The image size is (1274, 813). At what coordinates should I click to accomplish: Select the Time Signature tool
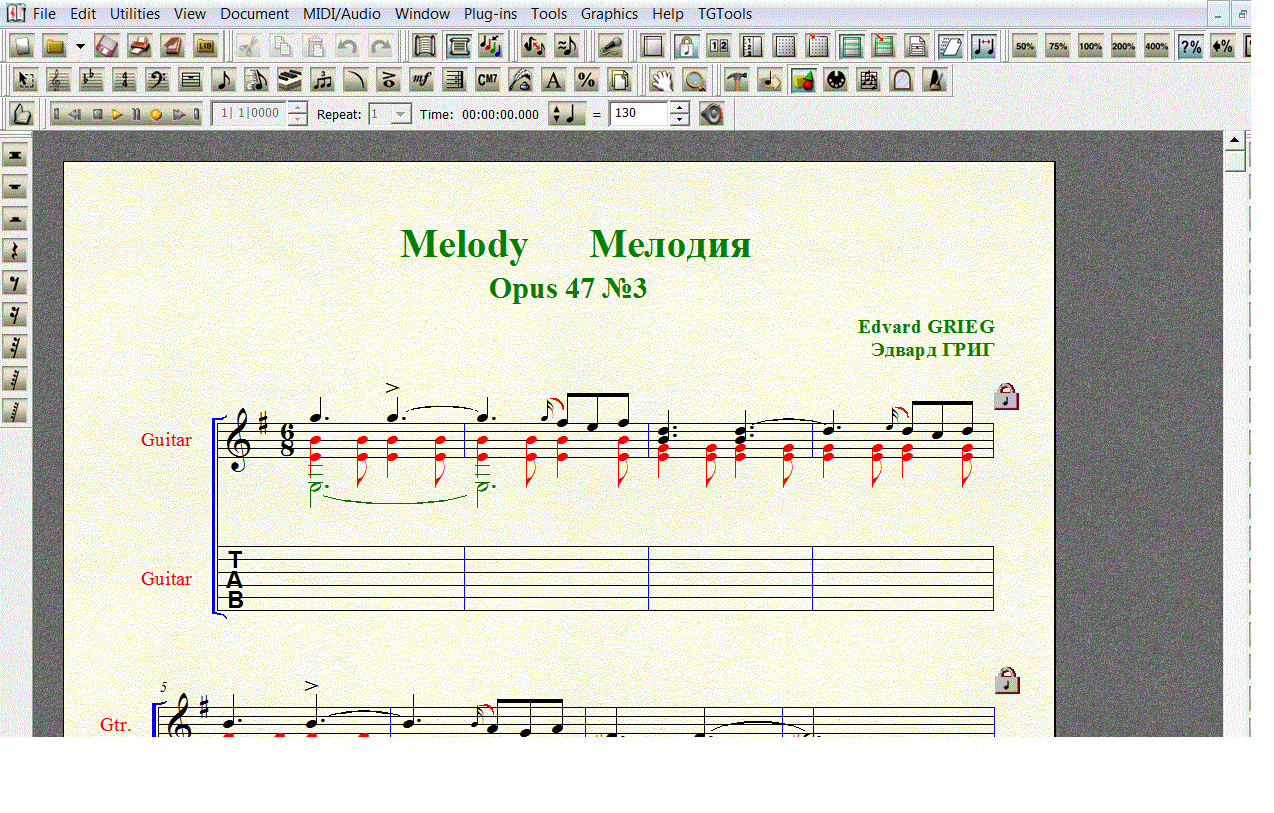point(124,81)
